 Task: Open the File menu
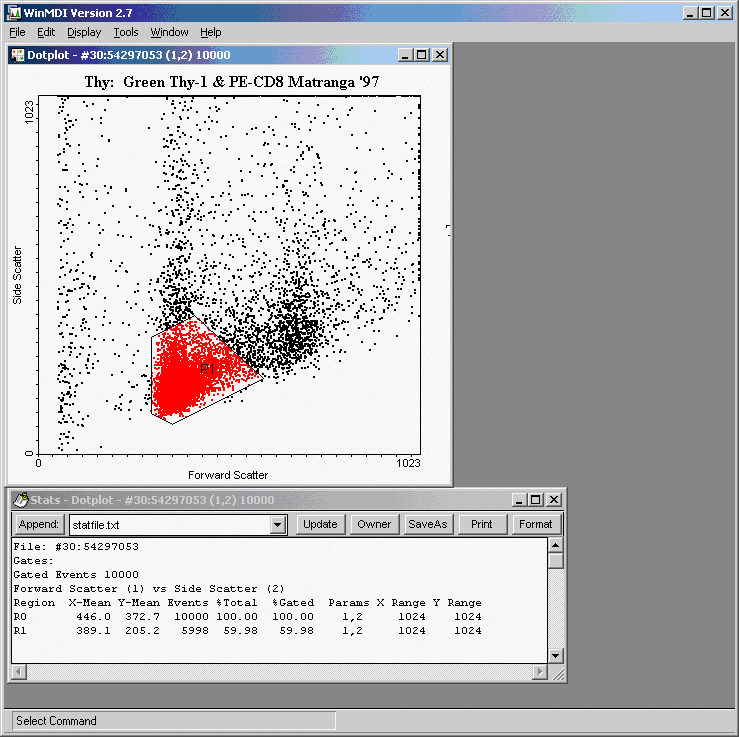[17, 32]
